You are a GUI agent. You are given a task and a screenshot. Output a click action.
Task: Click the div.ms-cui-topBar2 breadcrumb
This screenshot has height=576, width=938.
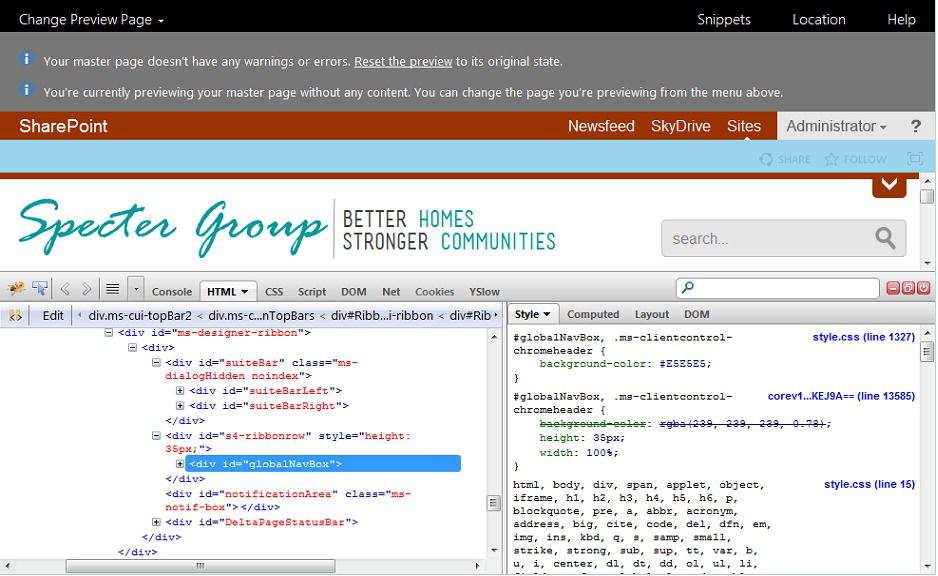click(x=140, y=316)
